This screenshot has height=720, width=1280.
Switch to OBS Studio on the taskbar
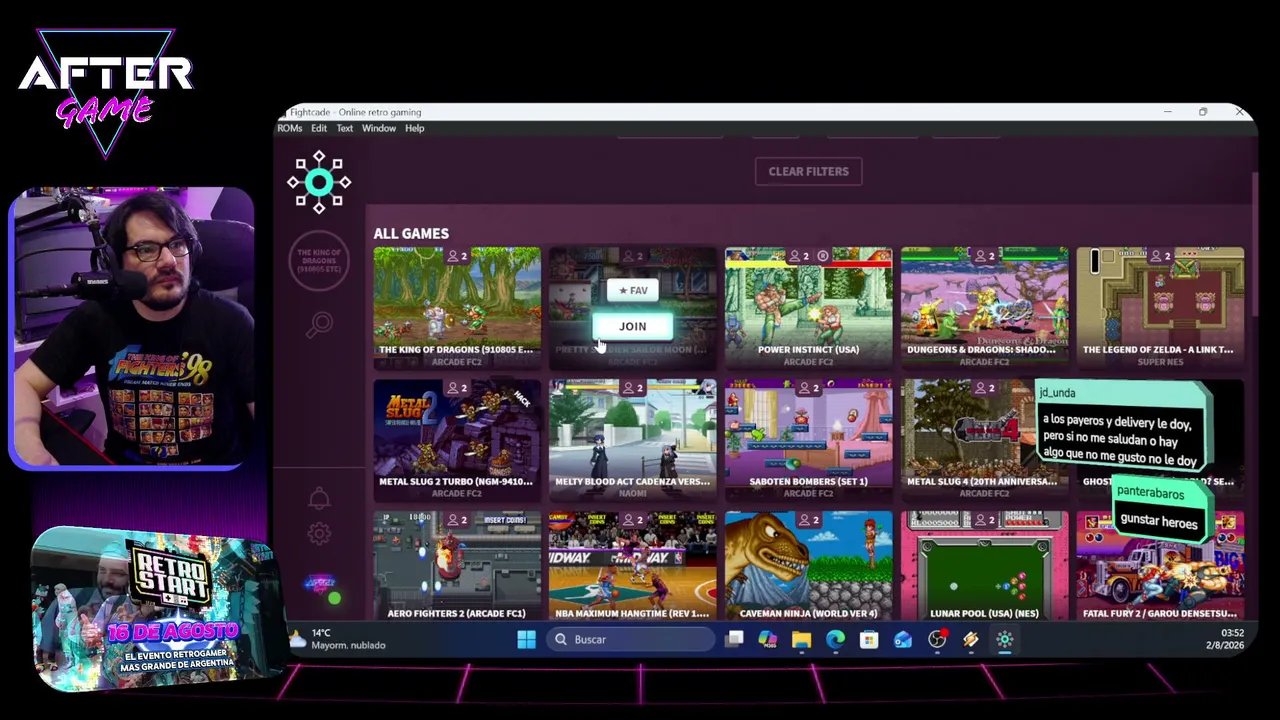937,640
